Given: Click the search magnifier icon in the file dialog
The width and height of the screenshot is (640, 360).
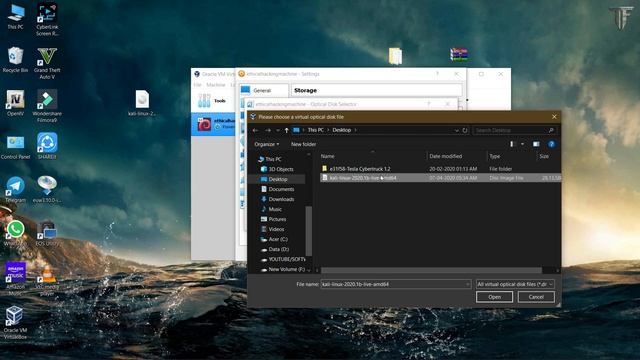Looking at the screenshot, I should click(551, 130).
